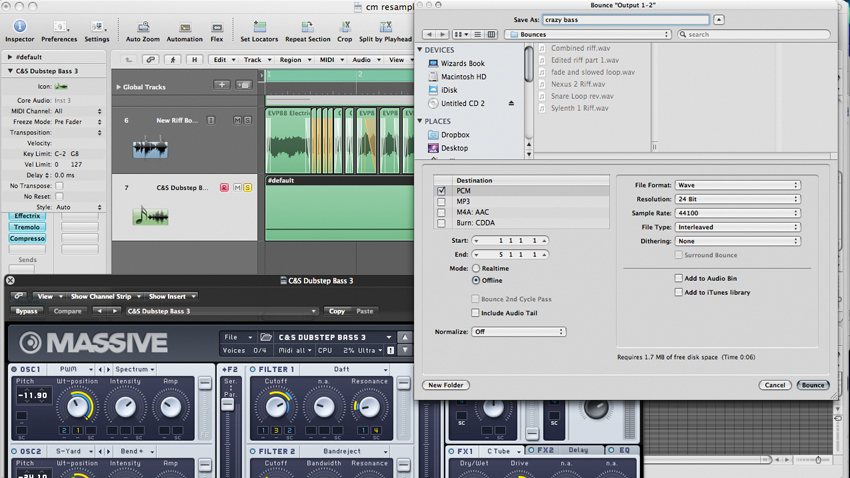This screenshot has width=850, height=478.
Task: Create a New Folder in the save dialog
Action: coord(446,385)
